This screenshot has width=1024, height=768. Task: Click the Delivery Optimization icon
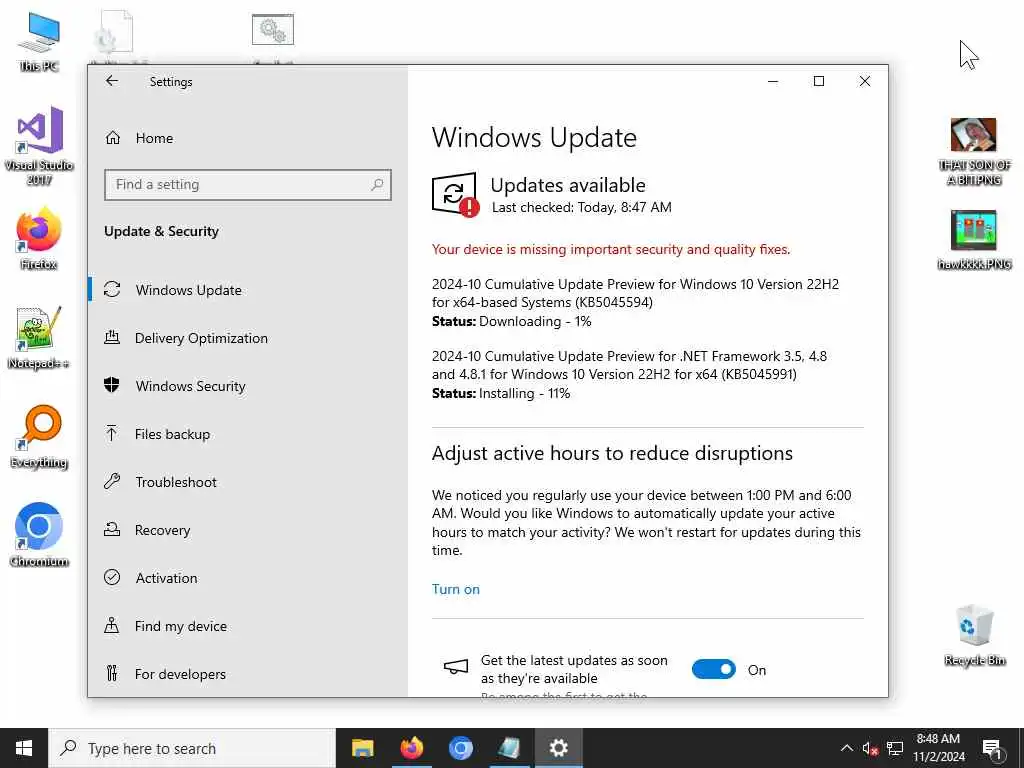(112, 338)
